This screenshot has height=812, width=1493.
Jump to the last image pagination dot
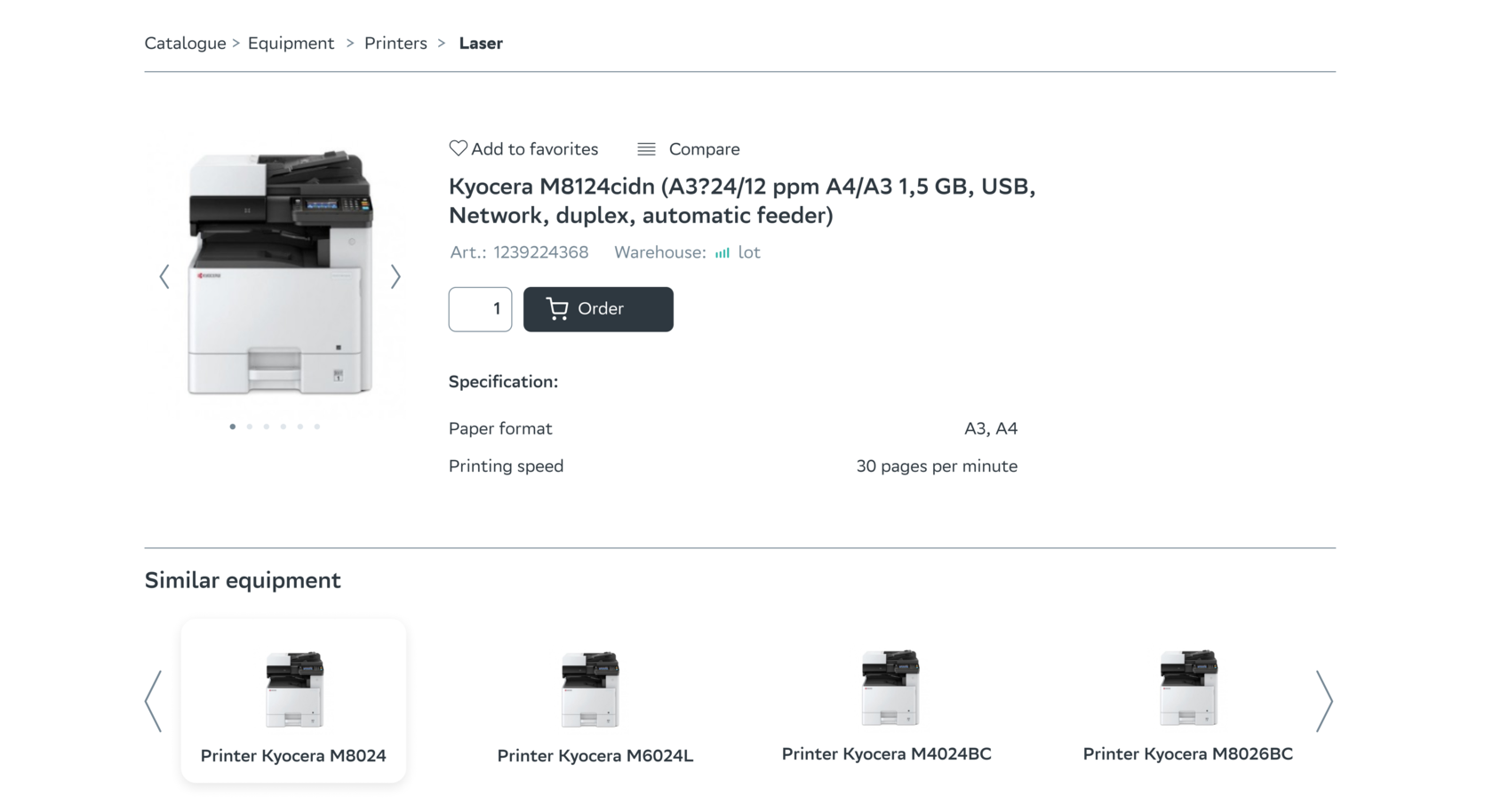[317, 427]
